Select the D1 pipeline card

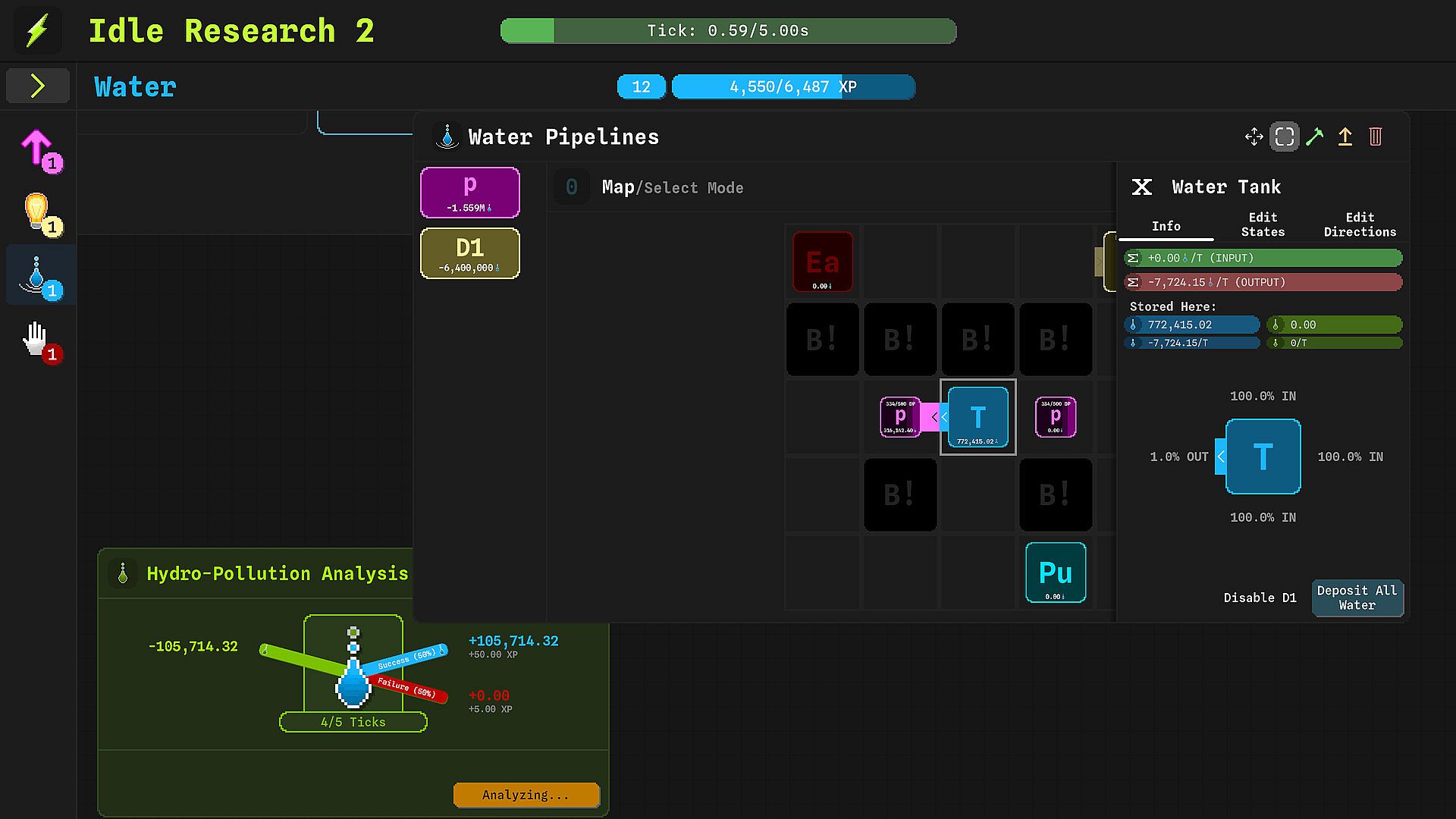pos(470,253)
